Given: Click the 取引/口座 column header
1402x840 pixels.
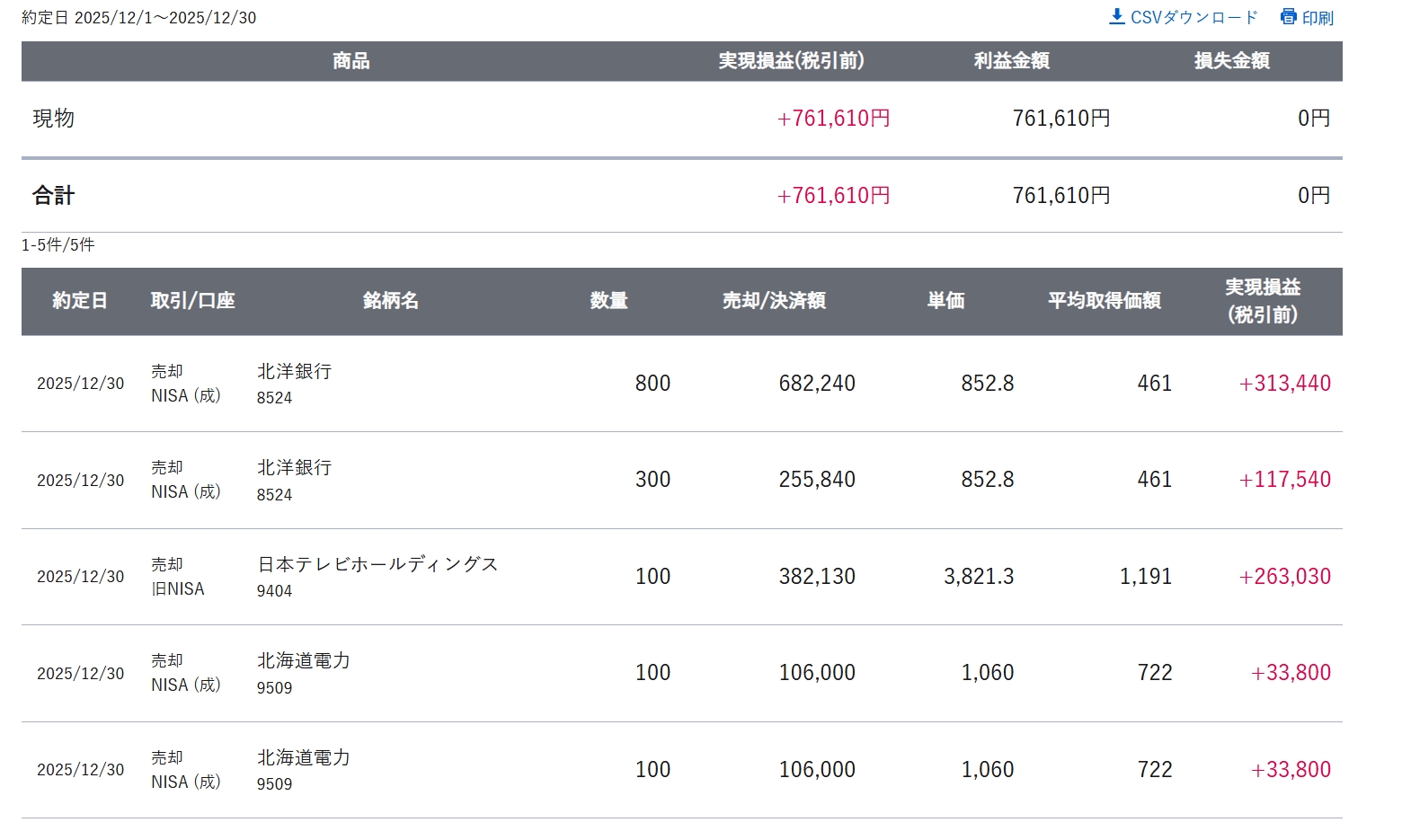Looking at the screenshot, I should click(x=192, y=301).
